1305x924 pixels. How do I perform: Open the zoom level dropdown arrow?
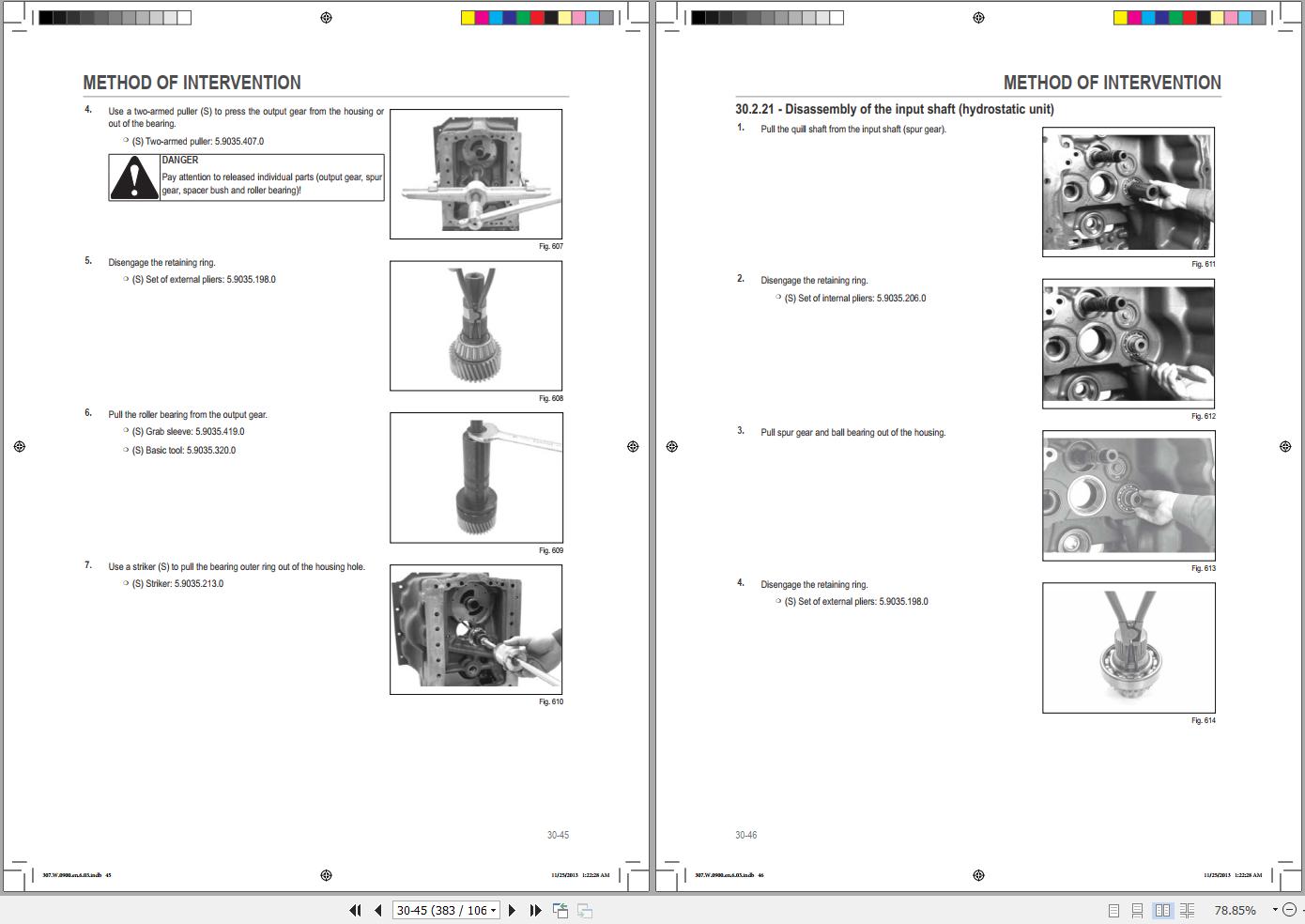coord(1275,910)
